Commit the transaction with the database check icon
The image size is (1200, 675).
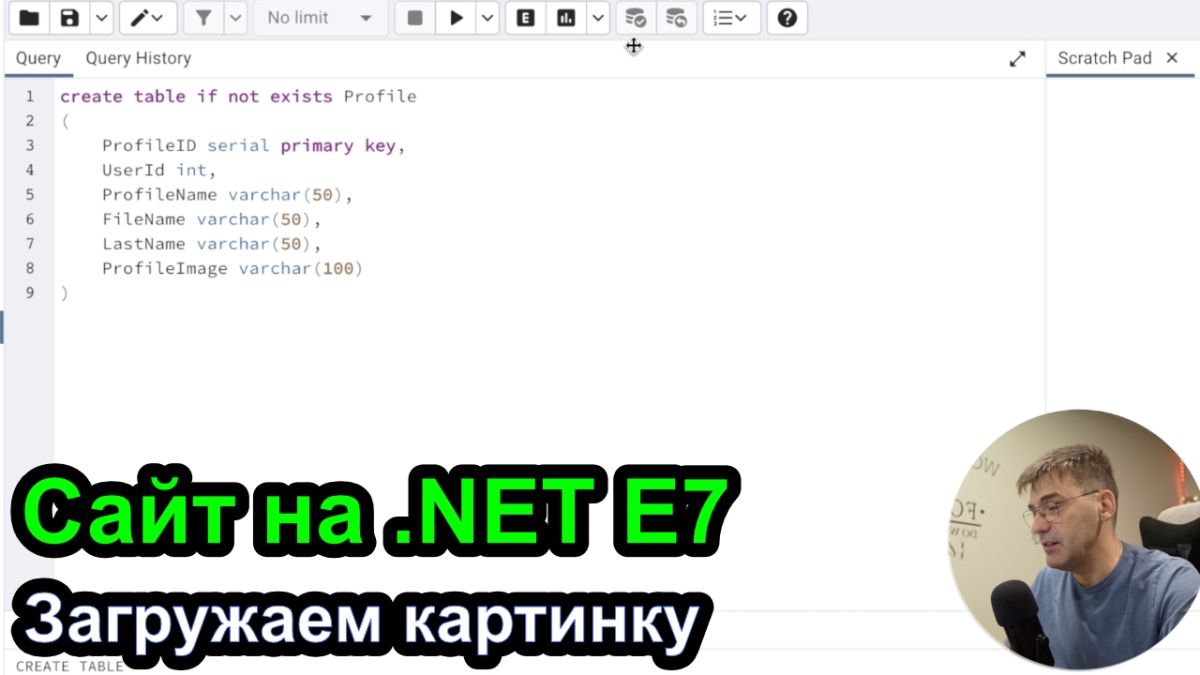pyautogui.click(x=636, y=18)
